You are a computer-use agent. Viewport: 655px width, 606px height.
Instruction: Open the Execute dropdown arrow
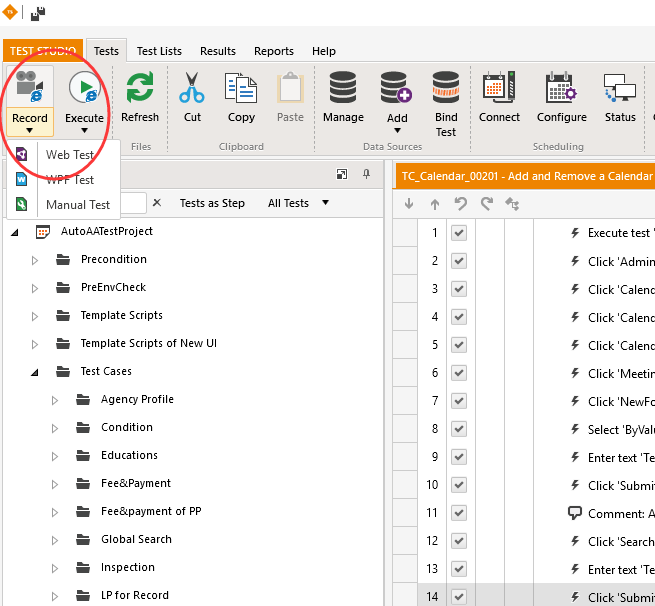pyautogui.click(x=84, y=131)
